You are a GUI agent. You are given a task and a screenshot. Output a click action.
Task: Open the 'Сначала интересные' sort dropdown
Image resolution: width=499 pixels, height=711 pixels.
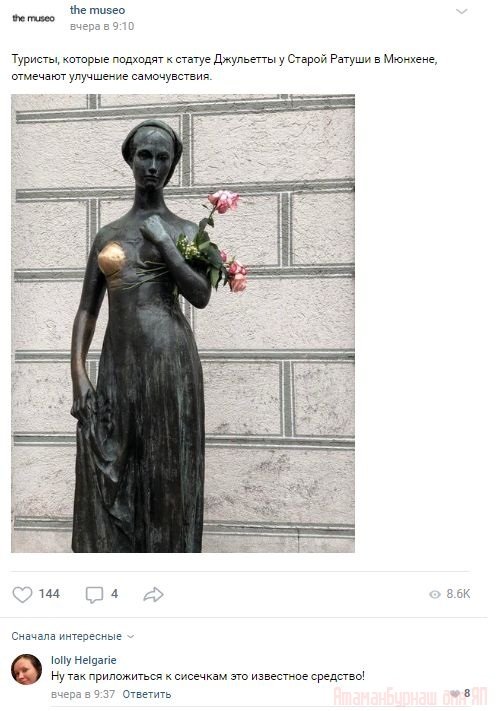[73, 636]
